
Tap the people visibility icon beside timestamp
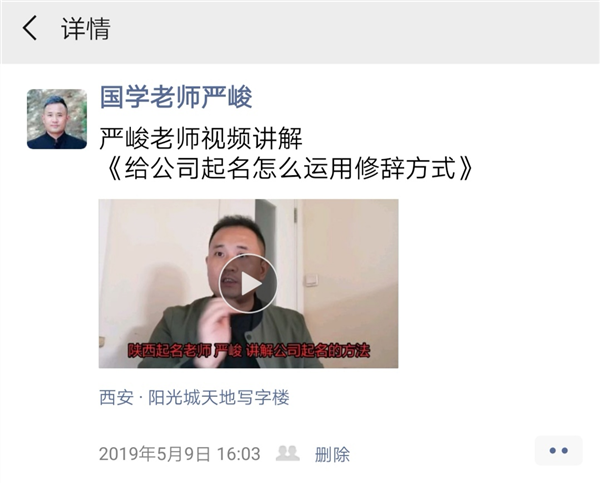coord(287,454)
